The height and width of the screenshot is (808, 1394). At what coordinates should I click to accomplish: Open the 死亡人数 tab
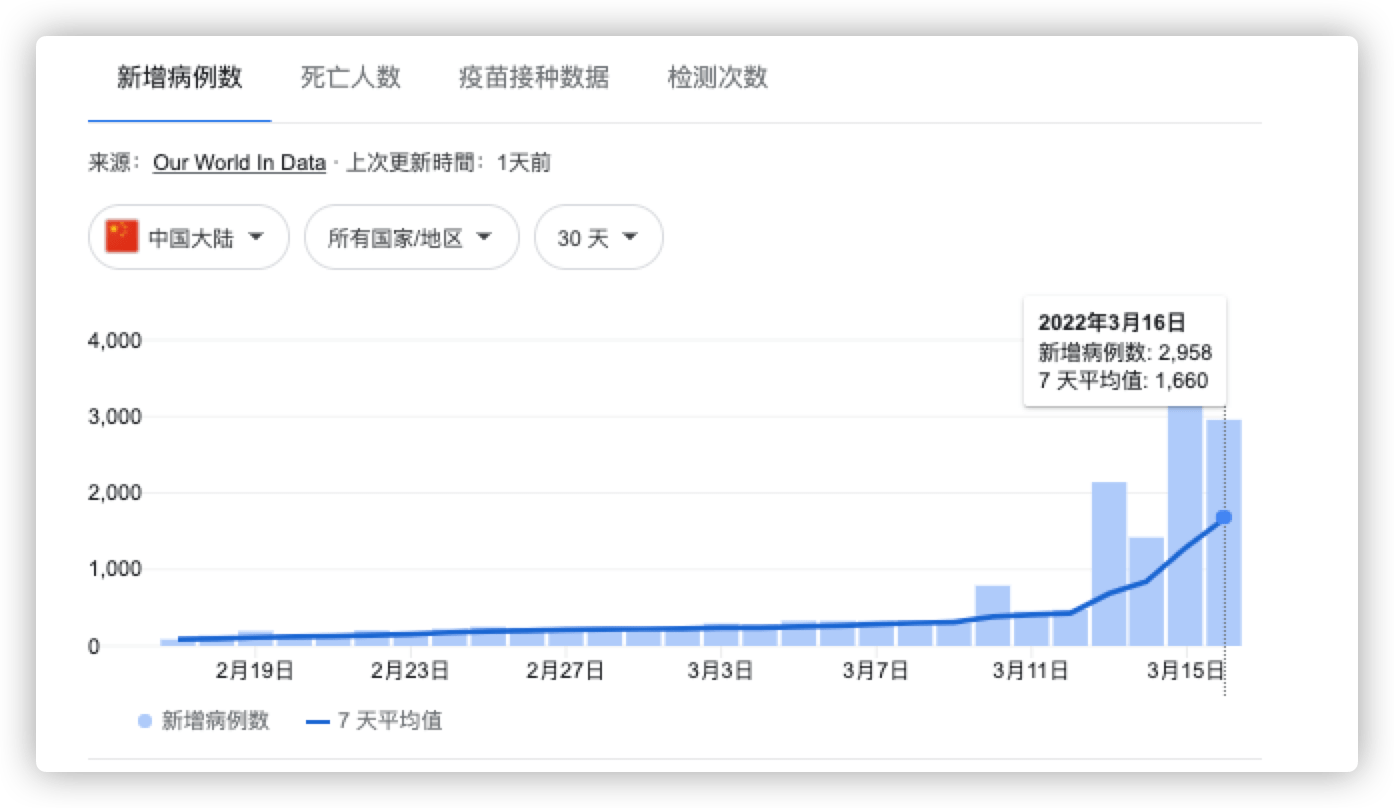click(351, 78)
